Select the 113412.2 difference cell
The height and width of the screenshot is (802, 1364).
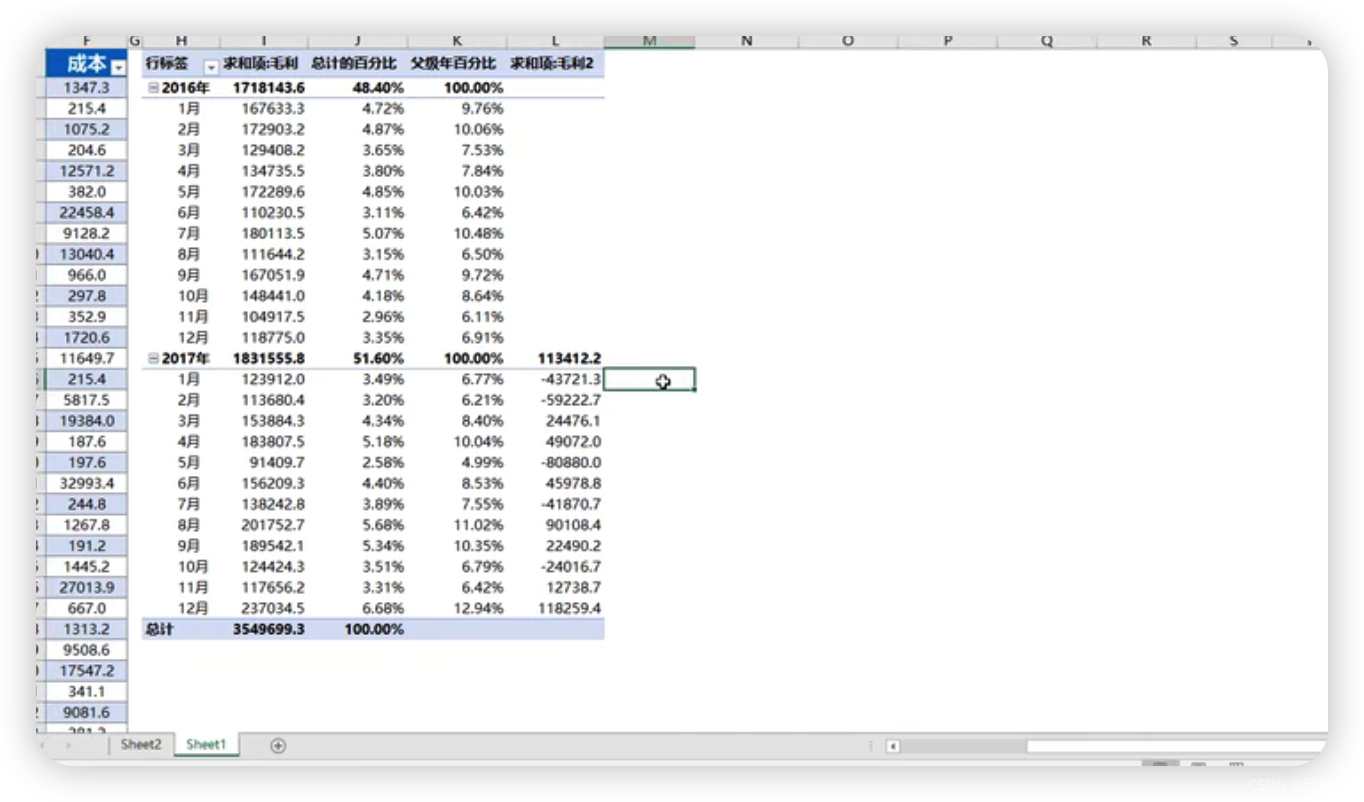[x=555, y=358]
